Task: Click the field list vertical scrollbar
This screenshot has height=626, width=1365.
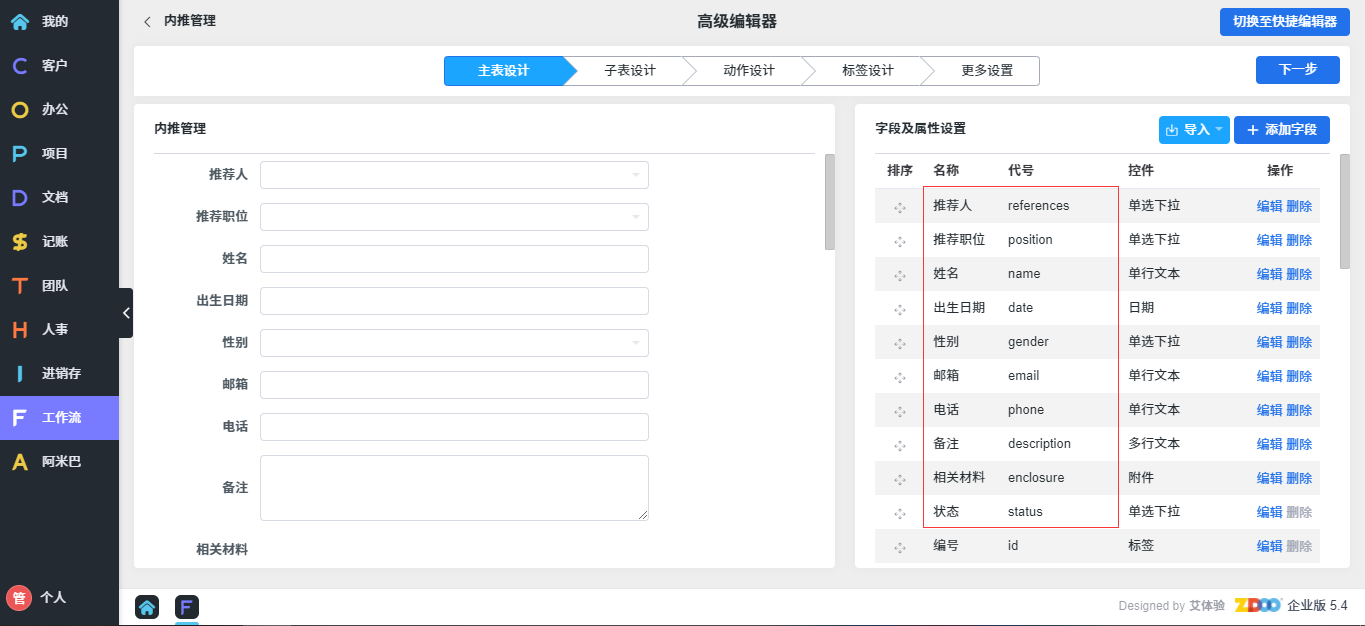Action: click(1344, 212)
